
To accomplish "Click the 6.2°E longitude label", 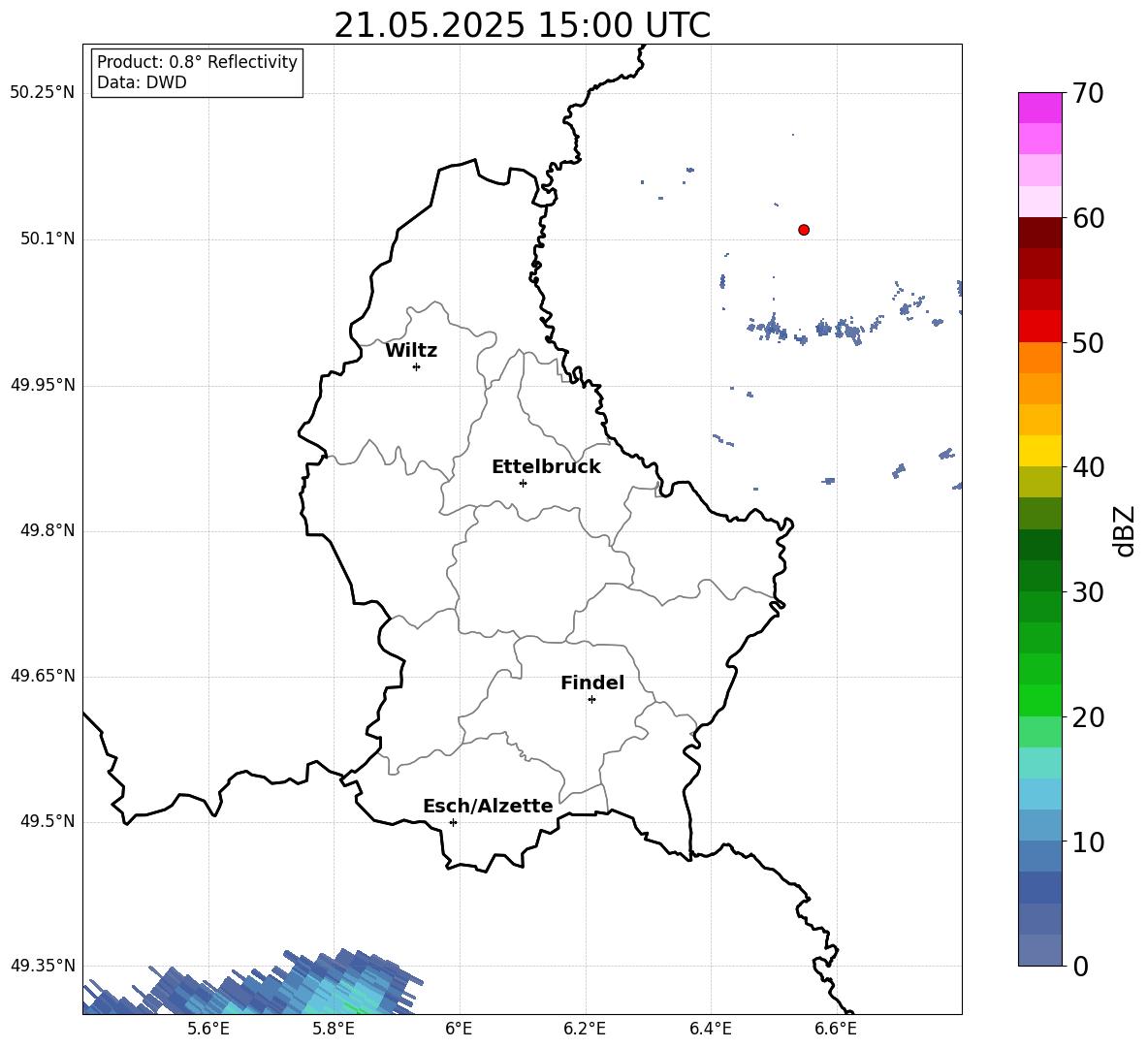I will pos(585,1029).
